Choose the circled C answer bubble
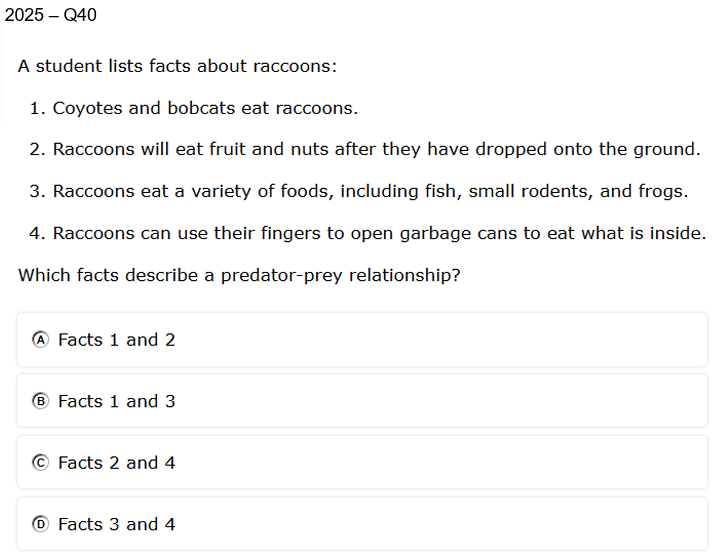The width and height of the screenshot is (717, 556). pos(40,463)
